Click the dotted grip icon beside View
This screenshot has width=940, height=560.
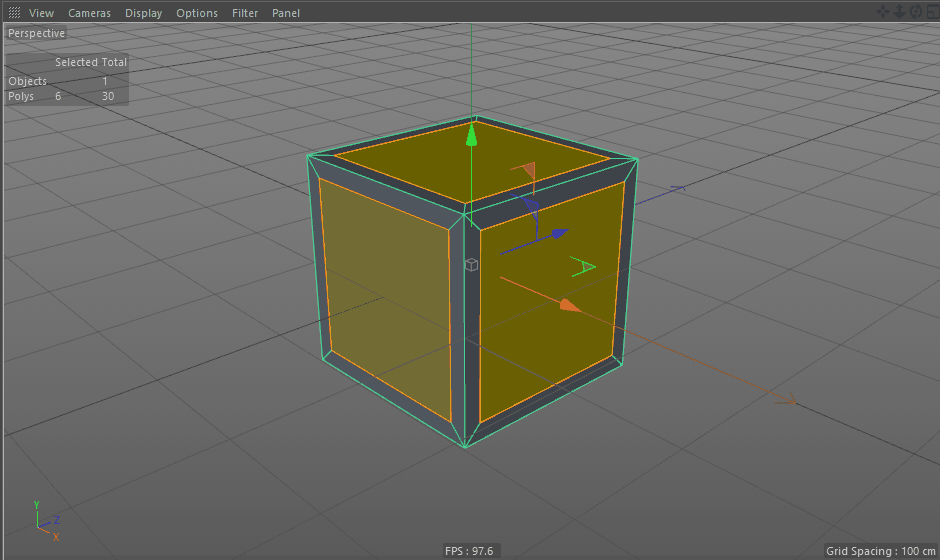[x=14, y=13]
